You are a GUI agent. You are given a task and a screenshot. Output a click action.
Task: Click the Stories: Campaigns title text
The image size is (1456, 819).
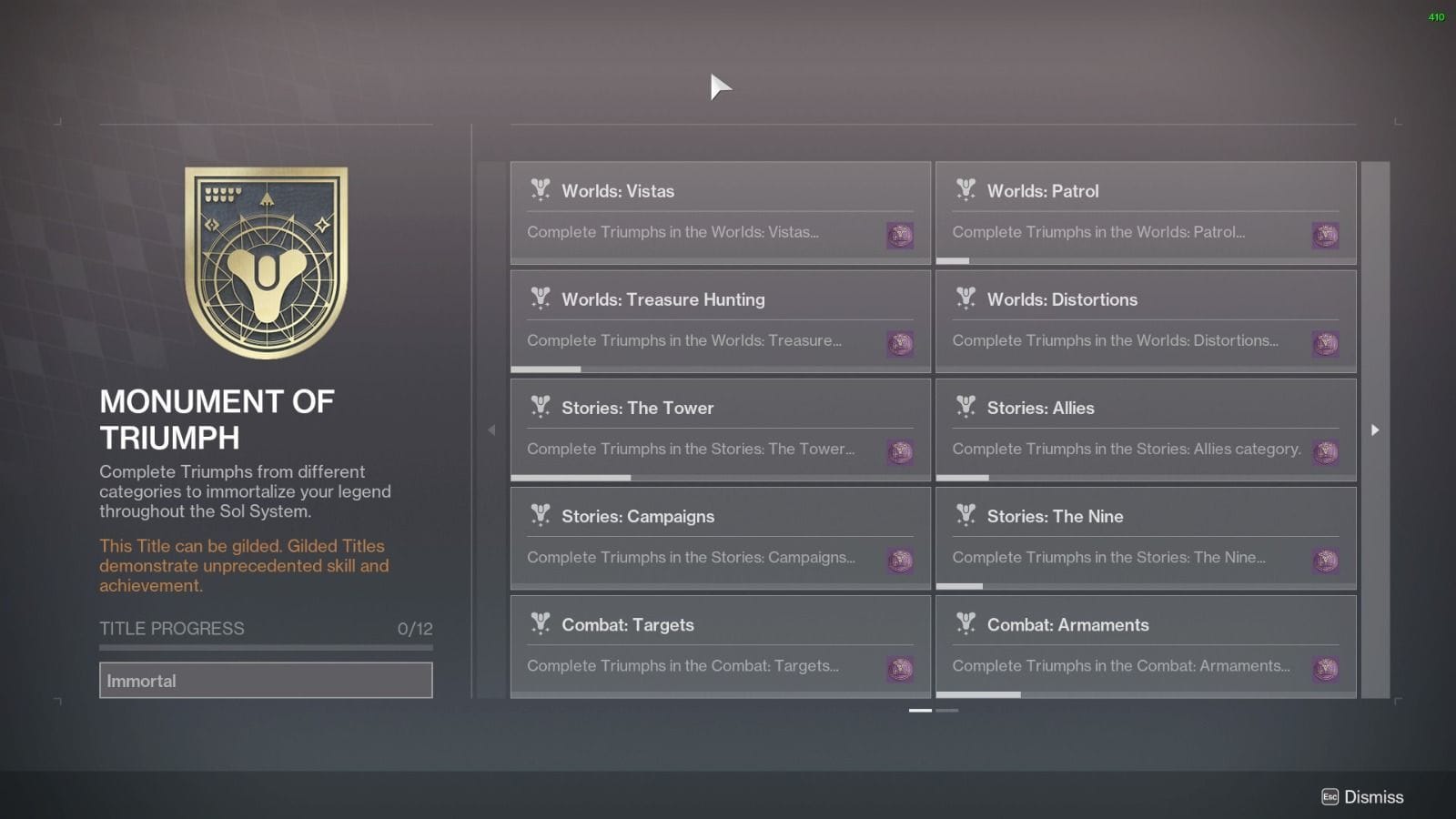tap(638, 516)
